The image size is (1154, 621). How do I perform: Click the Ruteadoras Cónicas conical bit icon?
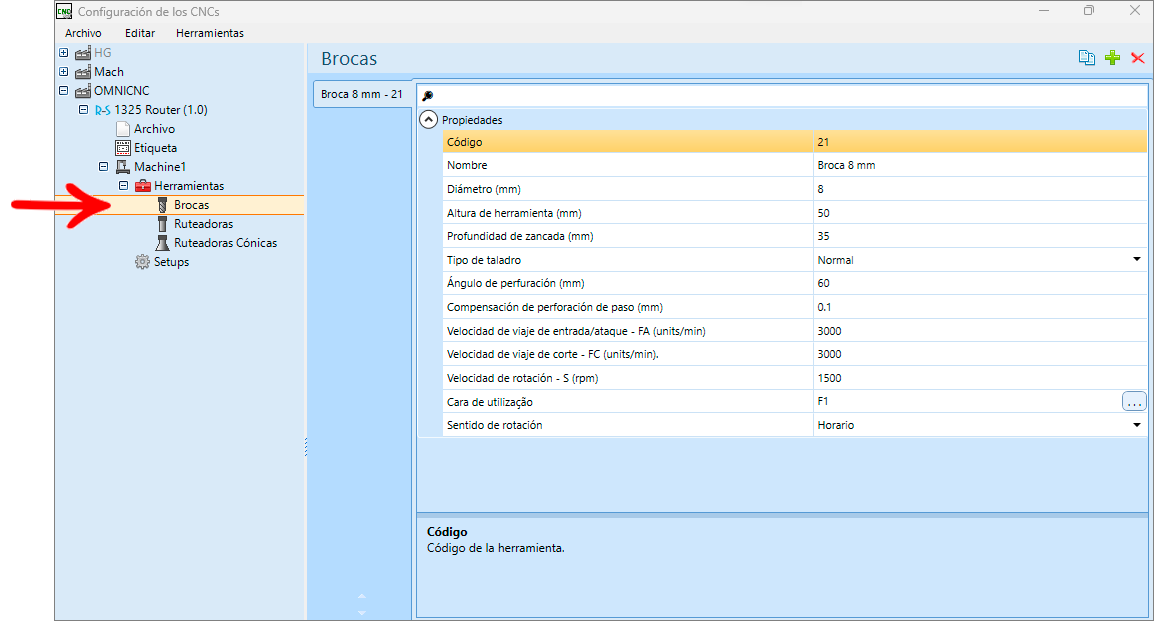pyautogui.click(x=163, y=243)
